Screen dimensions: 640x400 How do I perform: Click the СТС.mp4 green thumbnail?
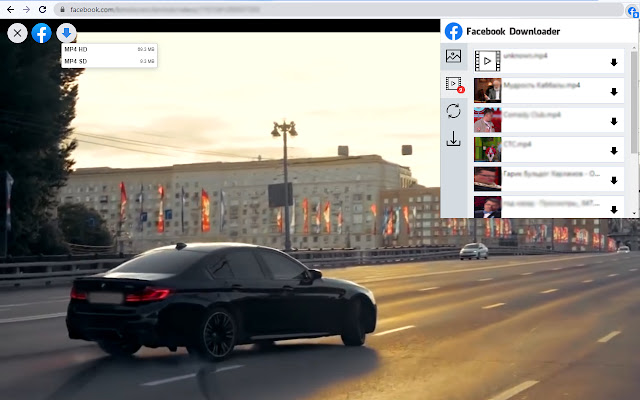click(x=487, y=150)
